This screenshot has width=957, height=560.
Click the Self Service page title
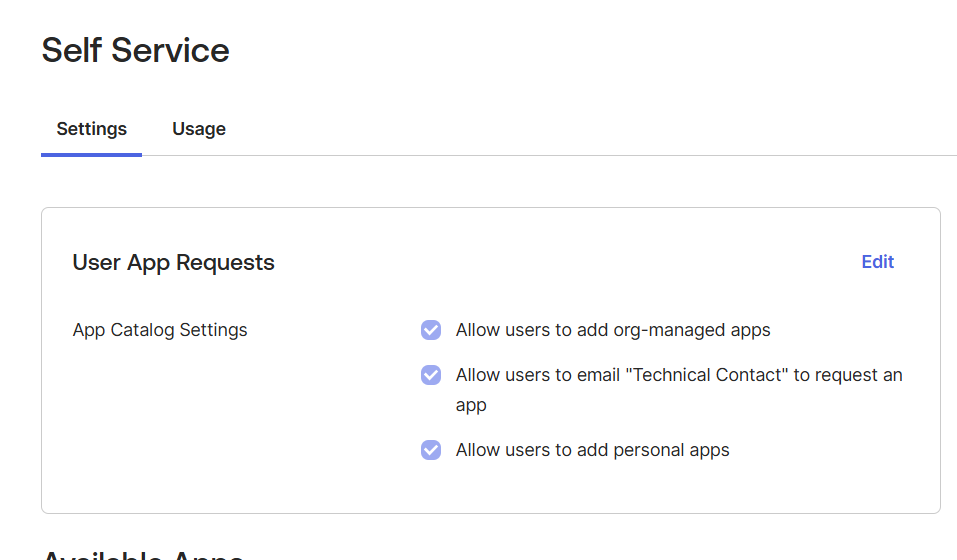point(135,50)
